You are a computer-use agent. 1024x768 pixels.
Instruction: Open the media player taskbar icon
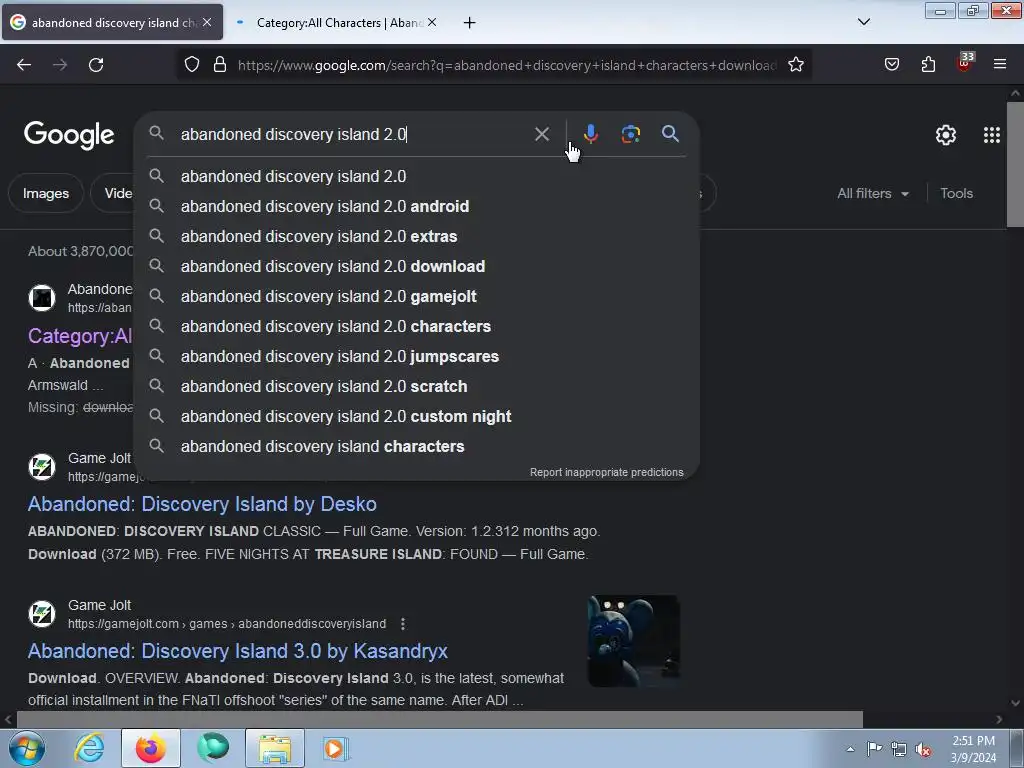pos(336,748)
